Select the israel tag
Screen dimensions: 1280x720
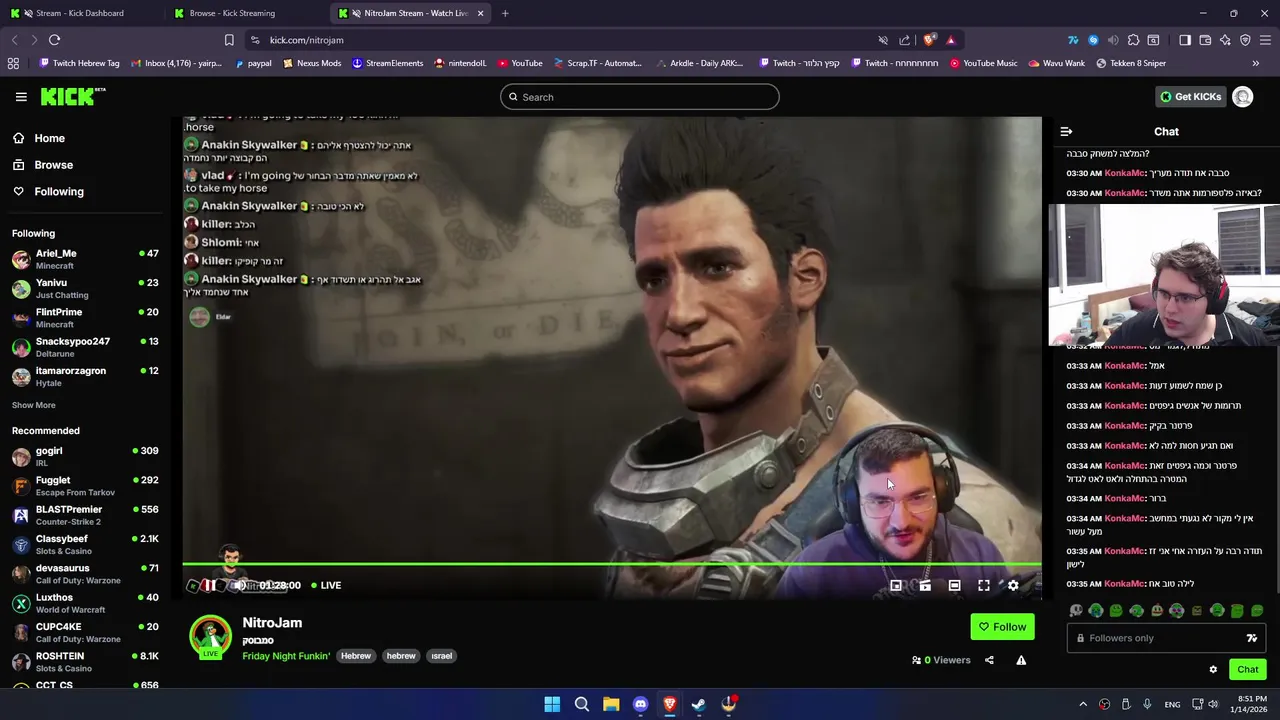pyautogui.click(x=441, y=656)
